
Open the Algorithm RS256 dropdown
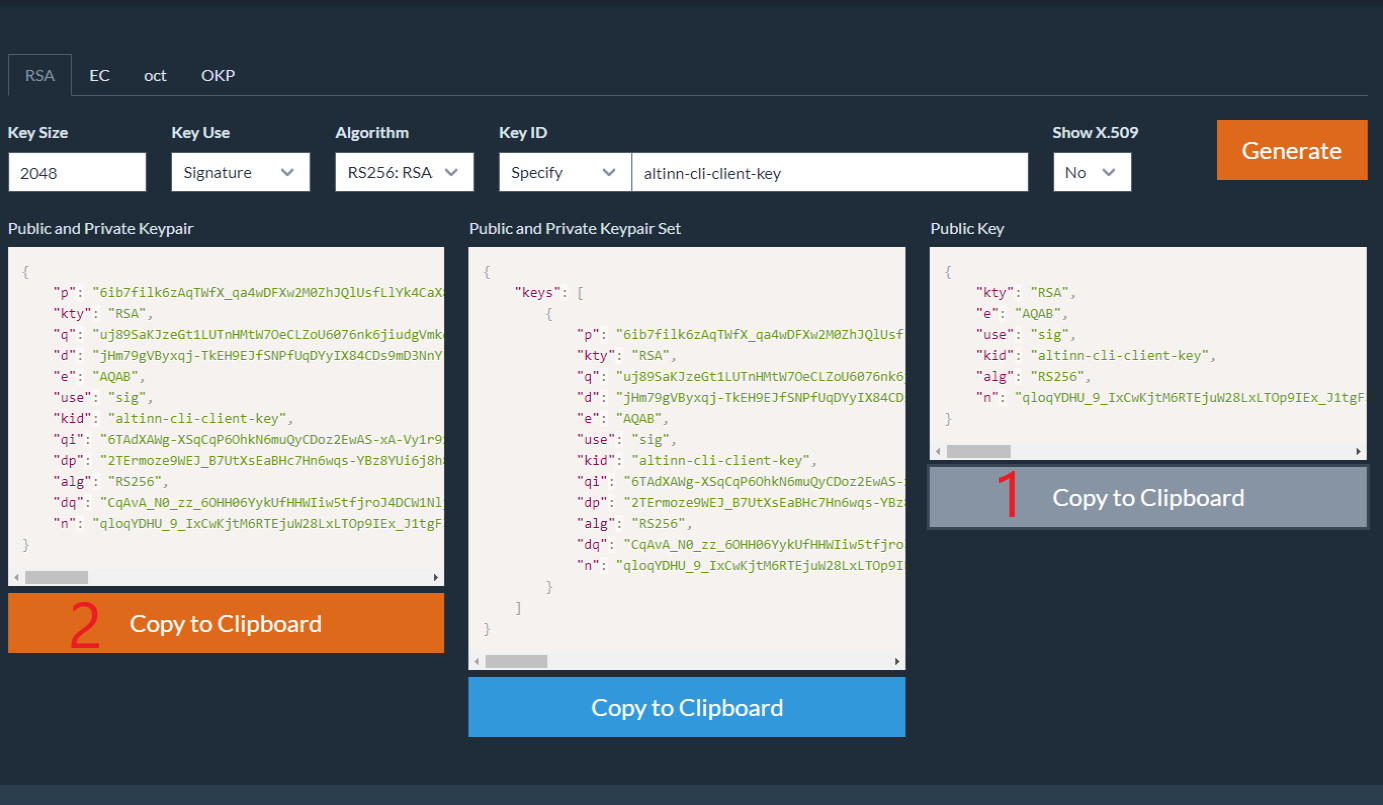[404, 172]
